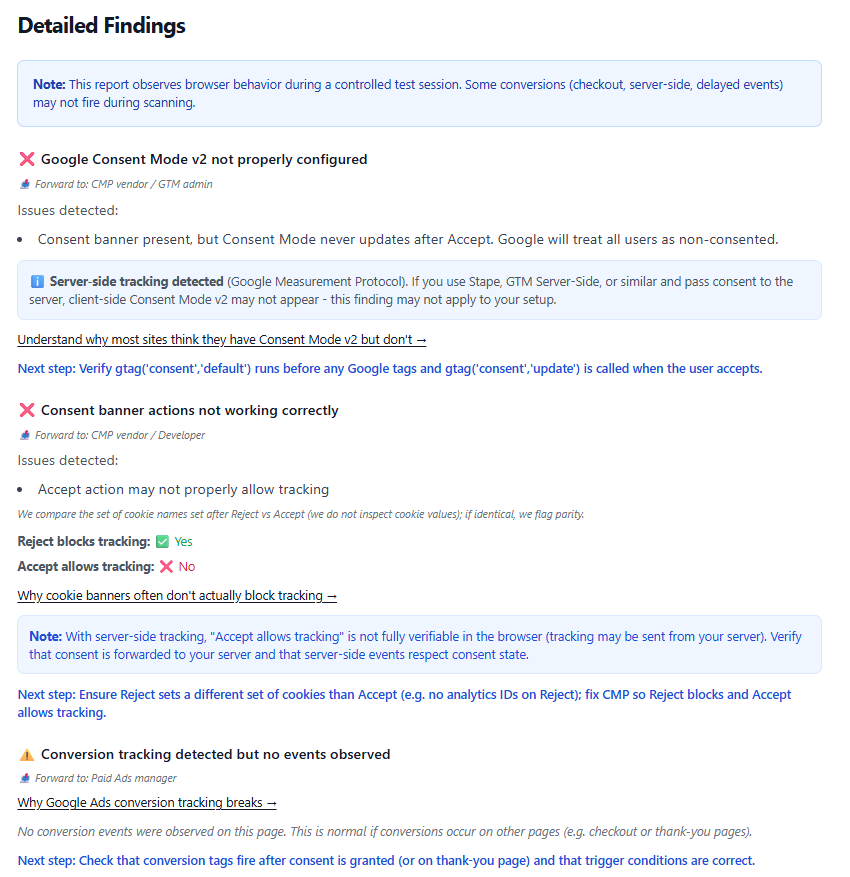This screenshot has width=850, height=877.
Task: Click the red X for Accept allows tracking
Action: point(164,565)
